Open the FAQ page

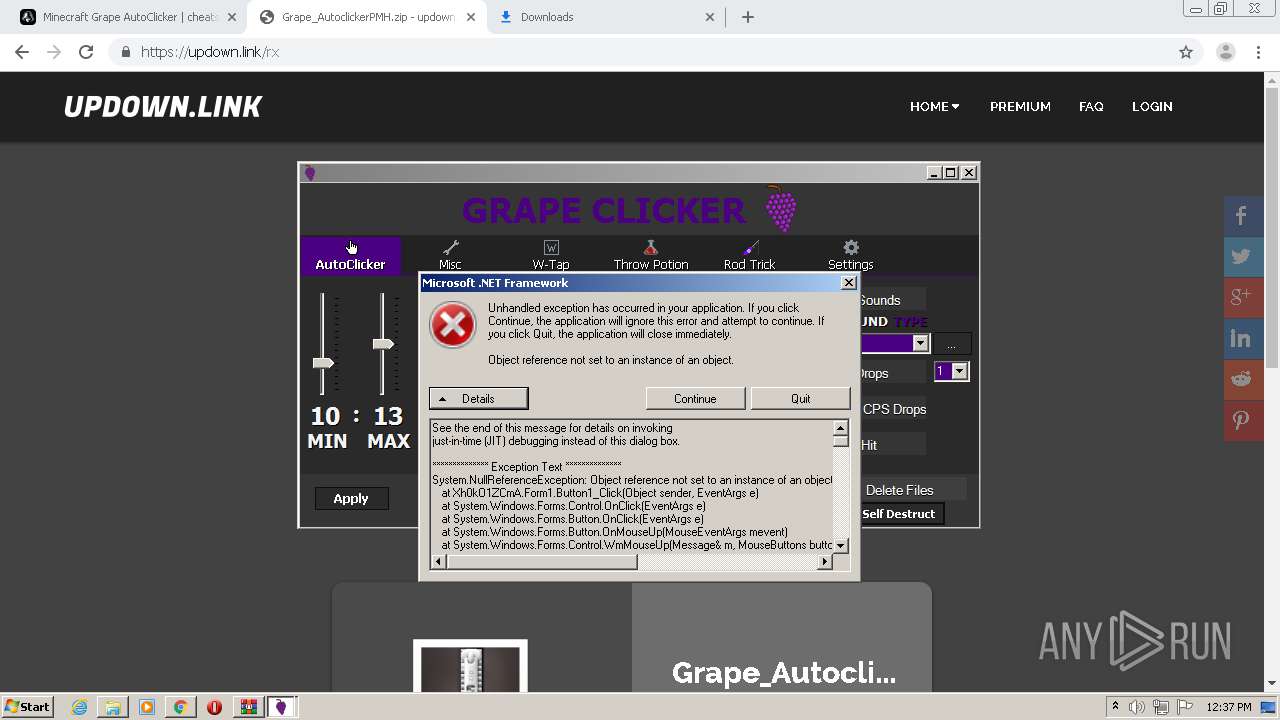pos(1091,106)
